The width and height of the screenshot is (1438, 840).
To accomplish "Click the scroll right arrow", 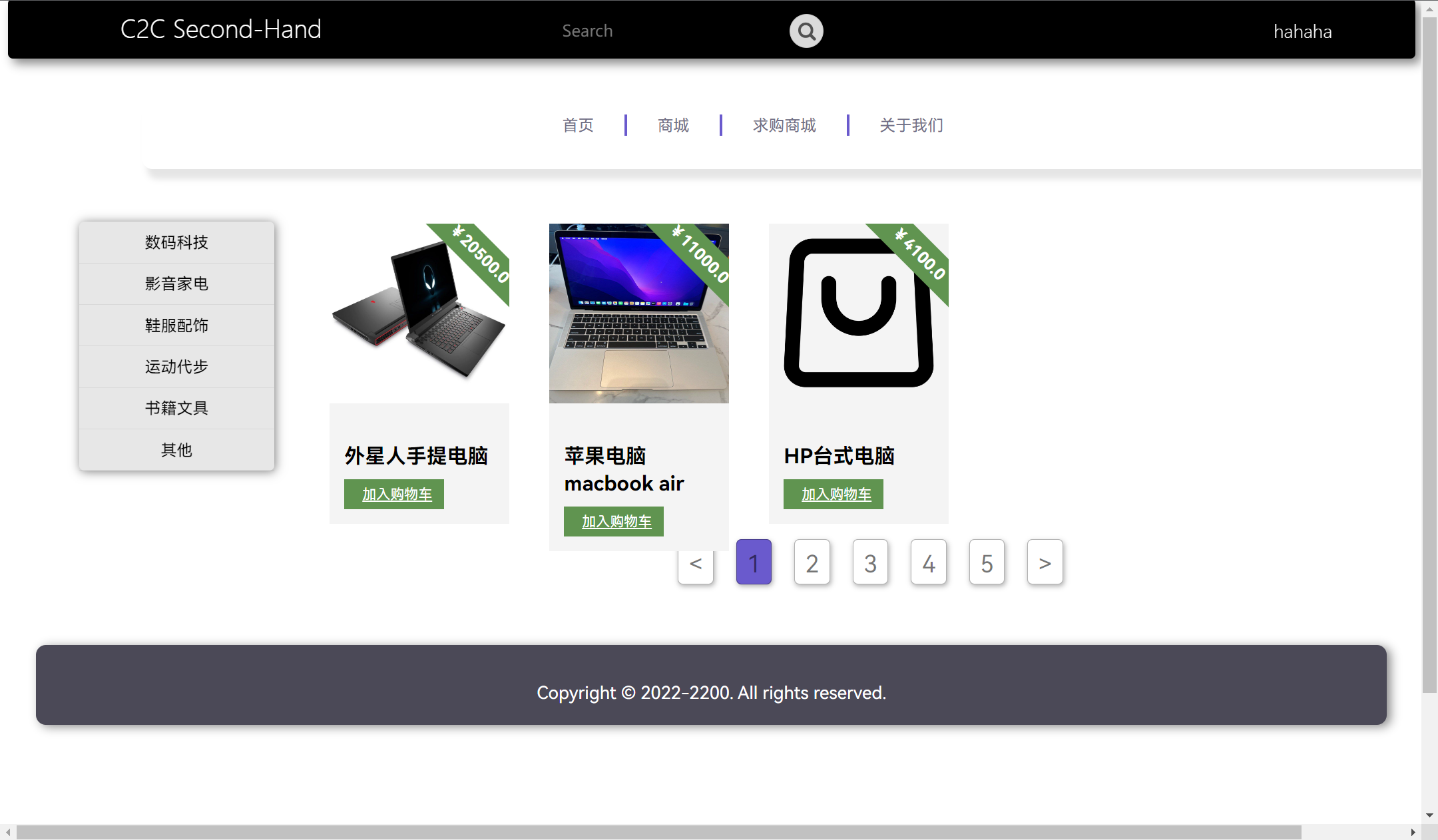I will (1413, 832).
